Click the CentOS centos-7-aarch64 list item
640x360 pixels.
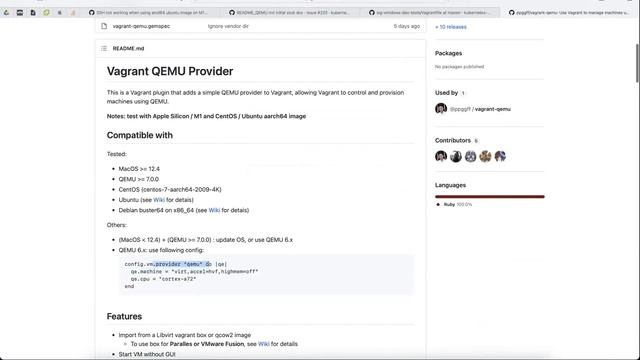[x=170, y=189]
